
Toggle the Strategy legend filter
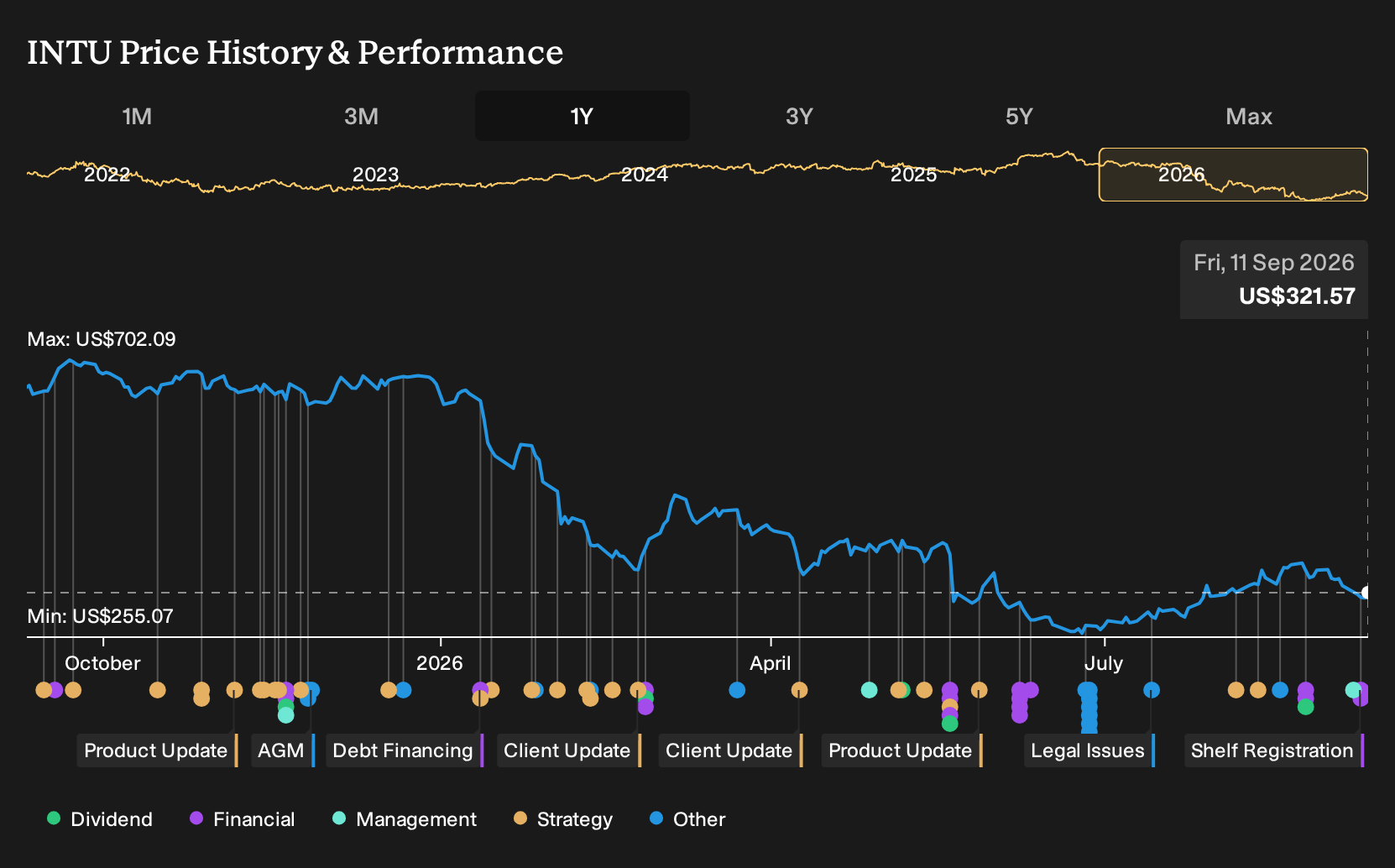coord(563,819)
